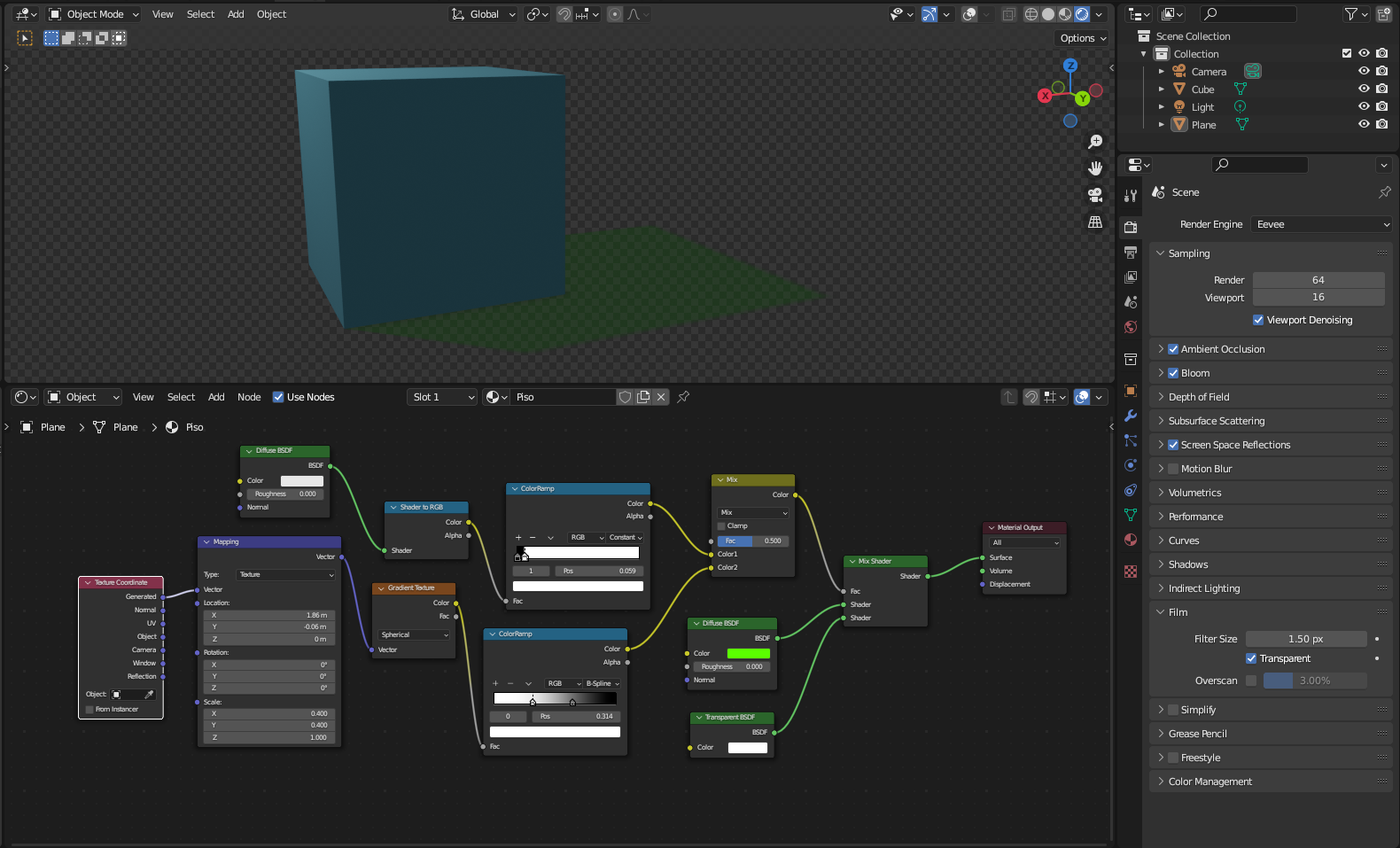The height and width of the screenshot is (848, 1400).
Task: Click the Options button in viewport
Action: [1083, 38]
